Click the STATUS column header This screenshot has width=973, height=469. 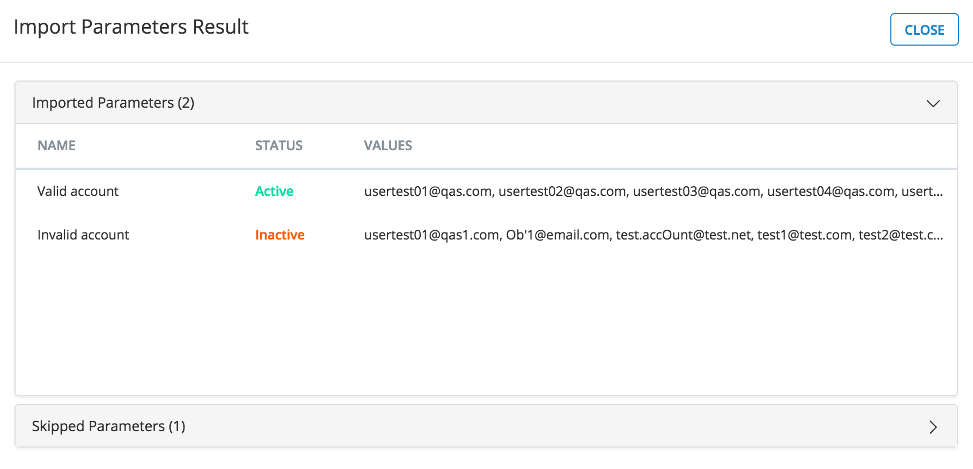[x=279, y=146]
